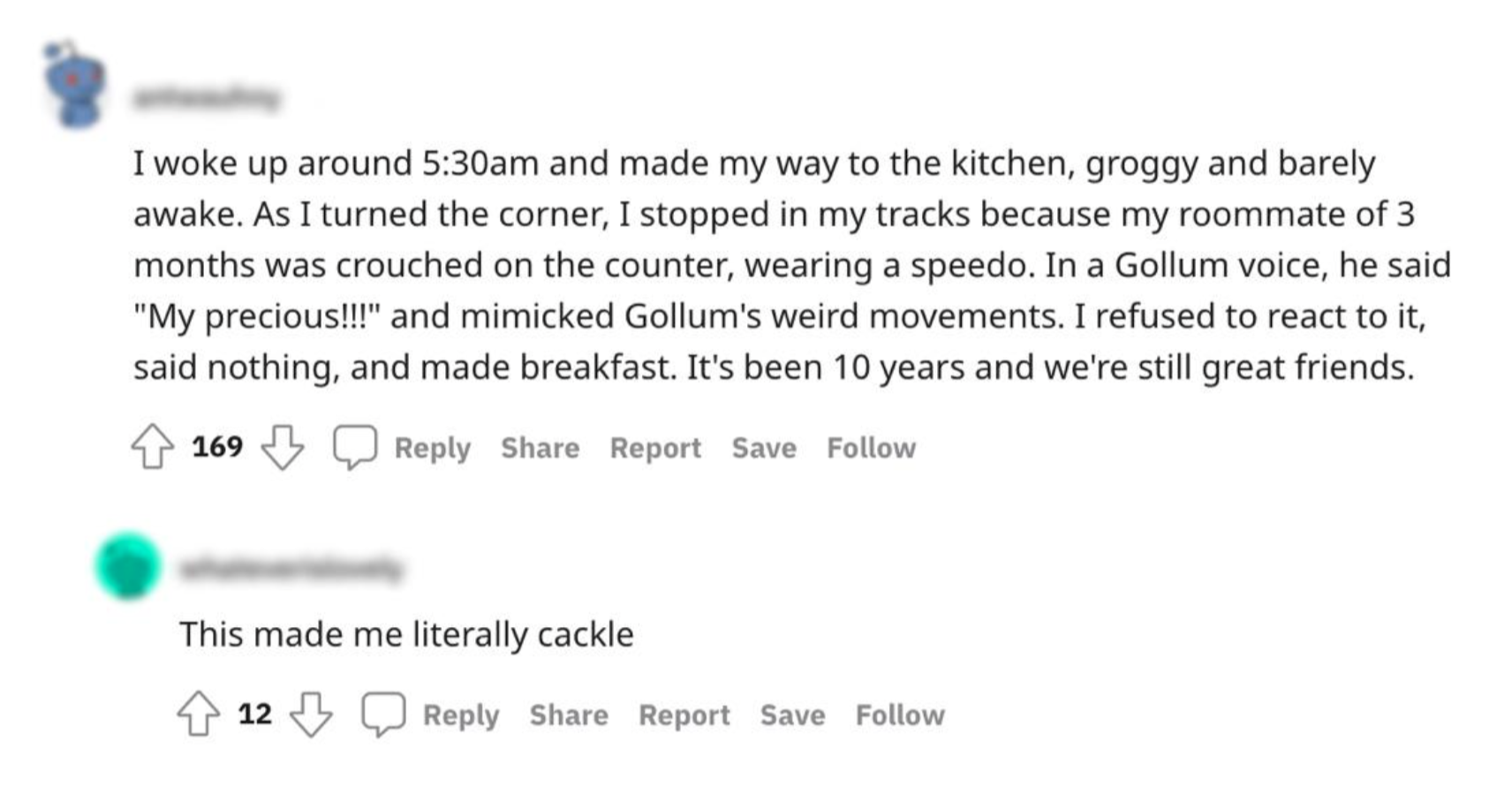Click the speech bubble icon on top comment

pos(355,447)
